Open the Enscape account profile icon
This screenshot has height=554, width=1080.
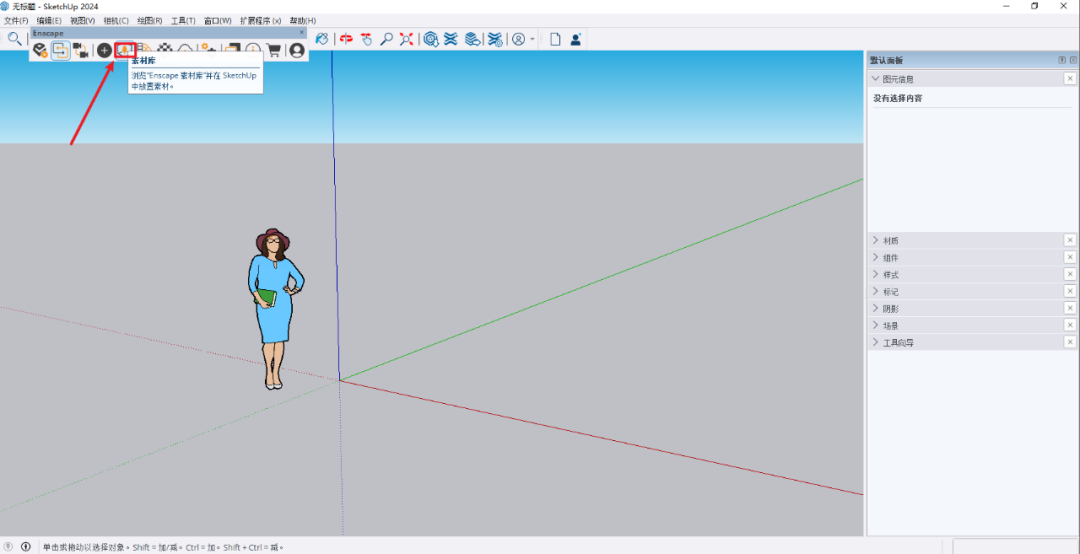point(297,50)
